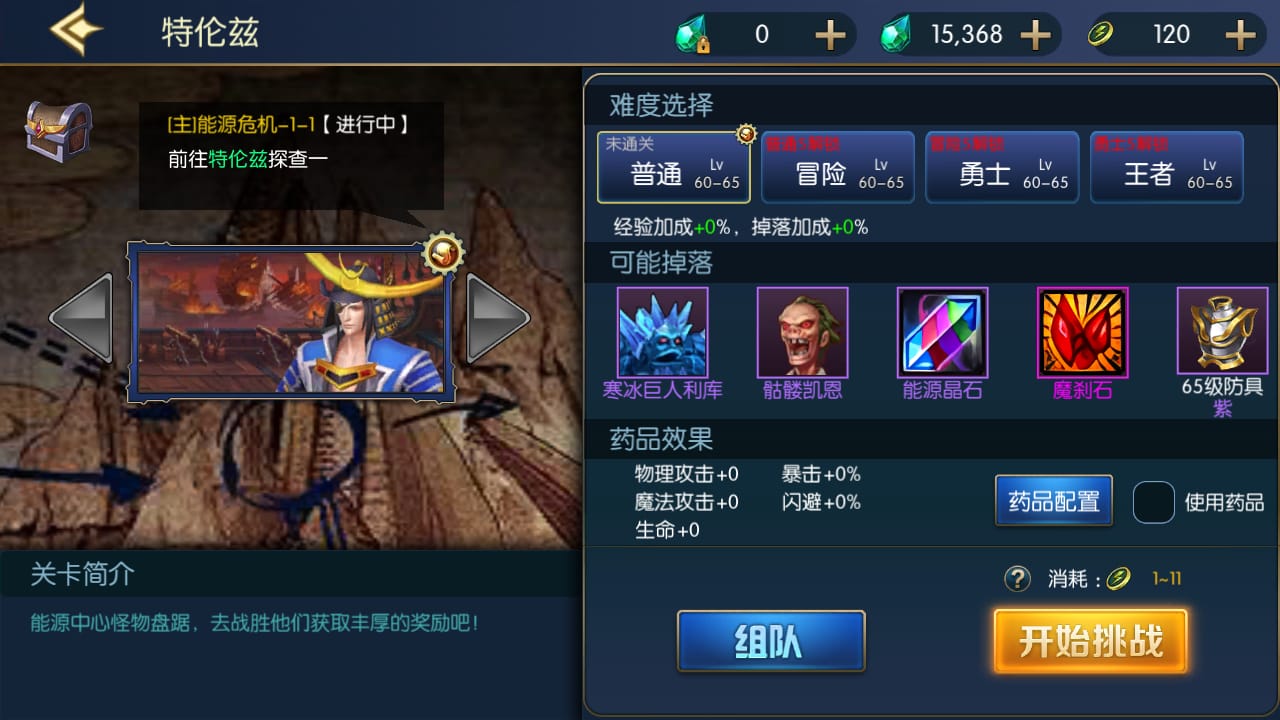Add locked gems with plus icon
Screen dimensions: 1280x720
click(830, 35)
